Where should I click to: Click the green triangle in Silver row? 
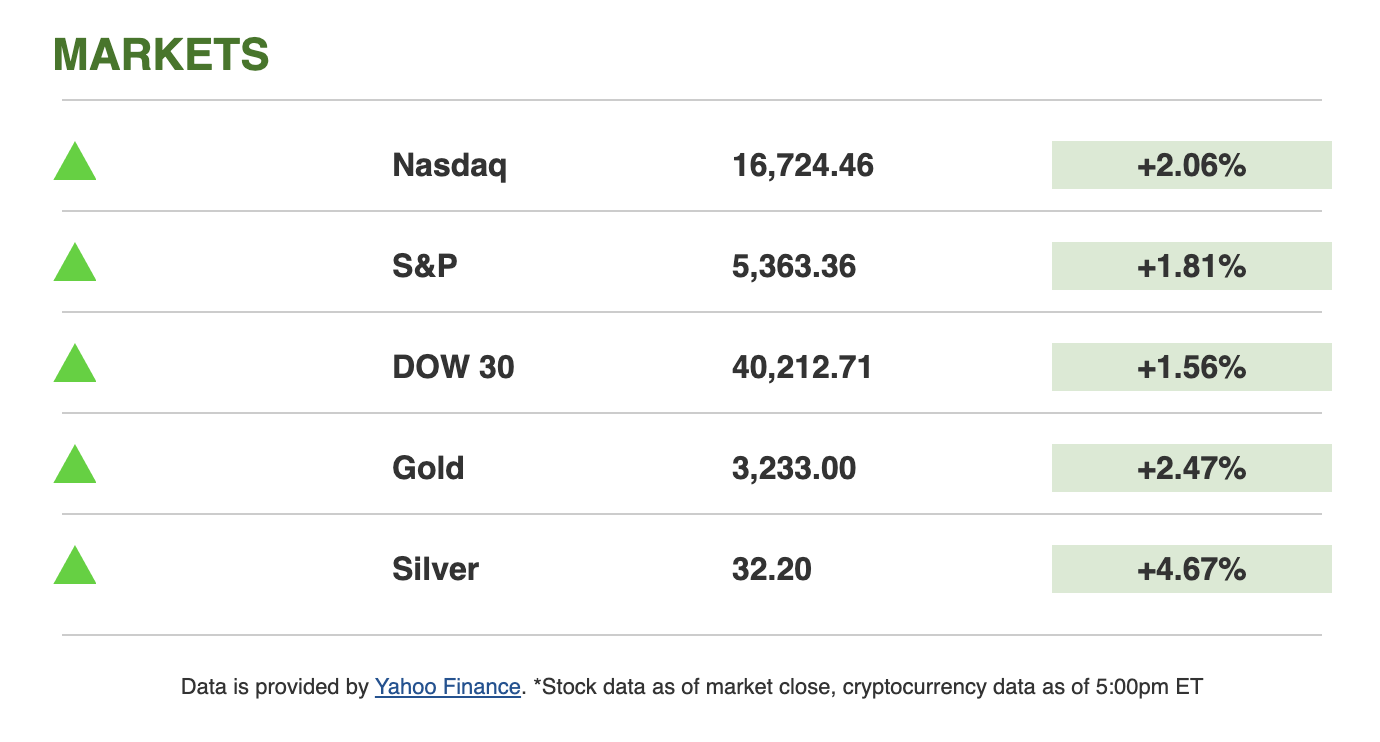click(75, 567)
